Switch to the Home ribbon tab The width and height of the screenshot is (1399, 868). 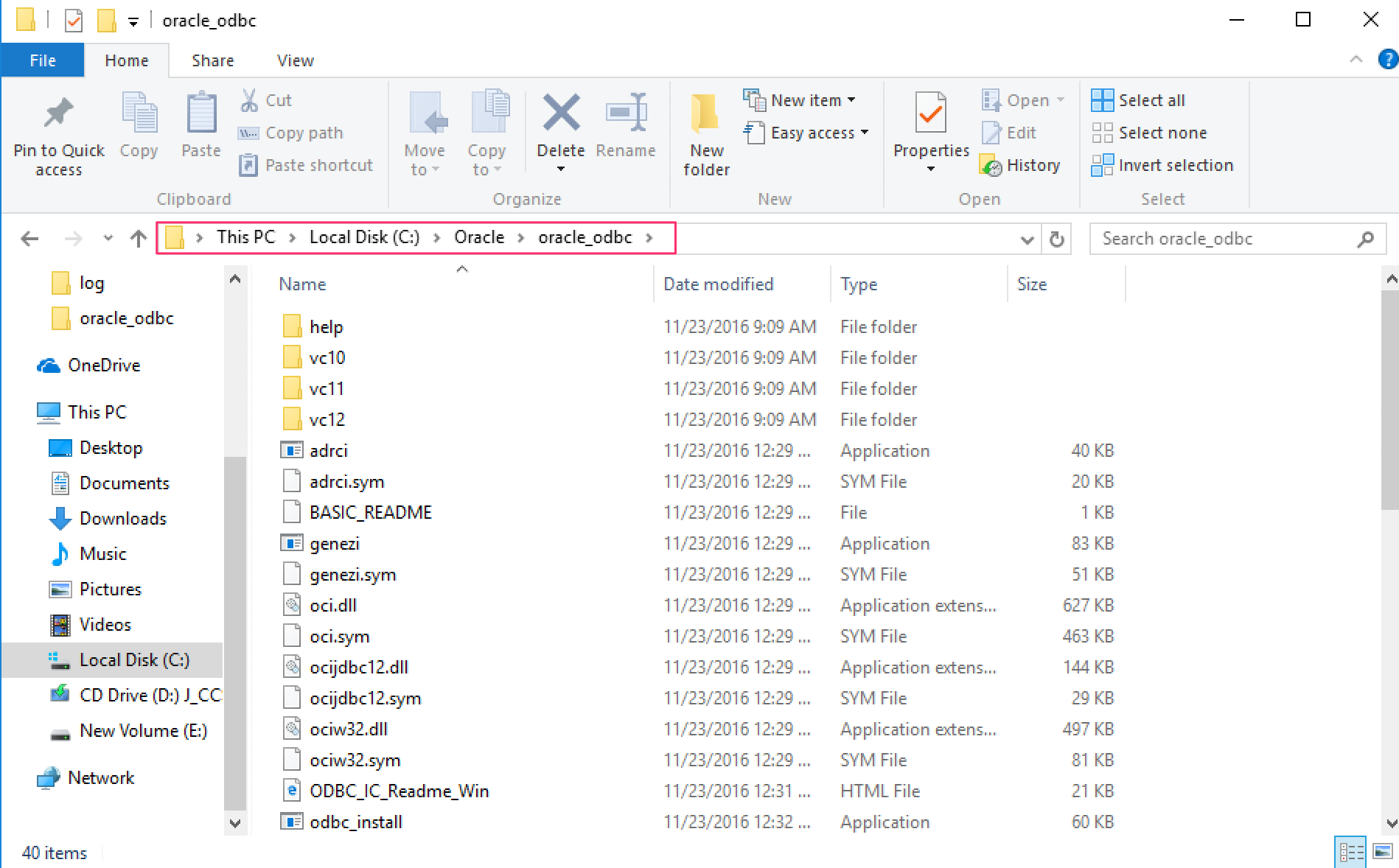pos(126,60)
